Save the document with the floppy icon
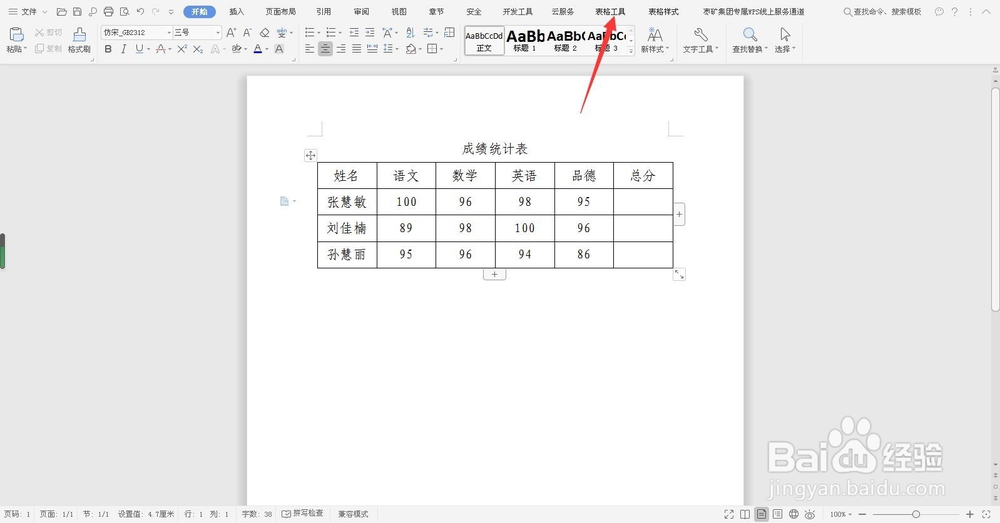1000x523 pixels. 77,11
